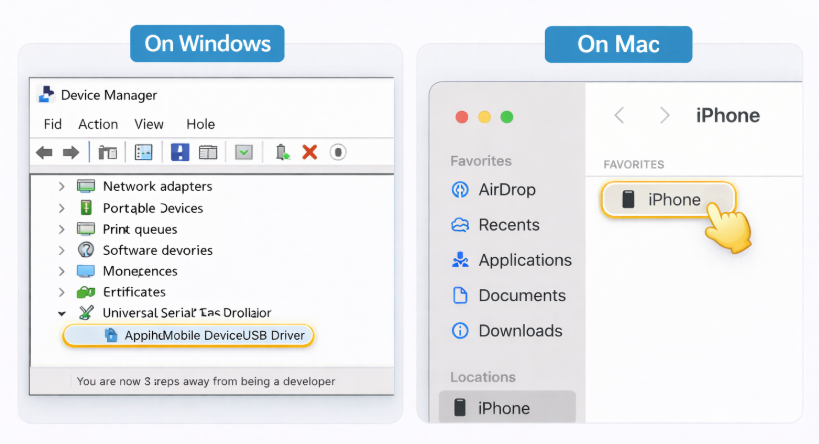This screenshot has width=819, height=444.
Task: Click the Monecences monitor icon
Action: pyautogui.click(x=86, y=271)
